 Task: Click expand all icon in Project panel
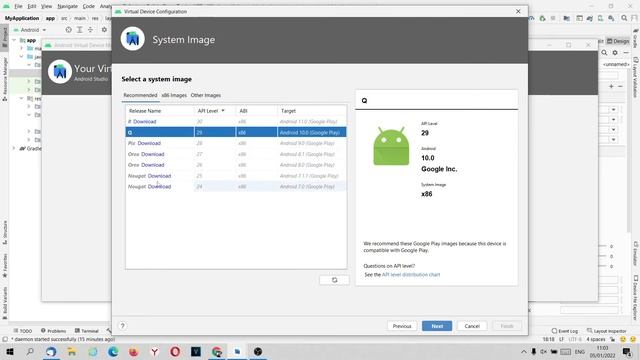80,30
